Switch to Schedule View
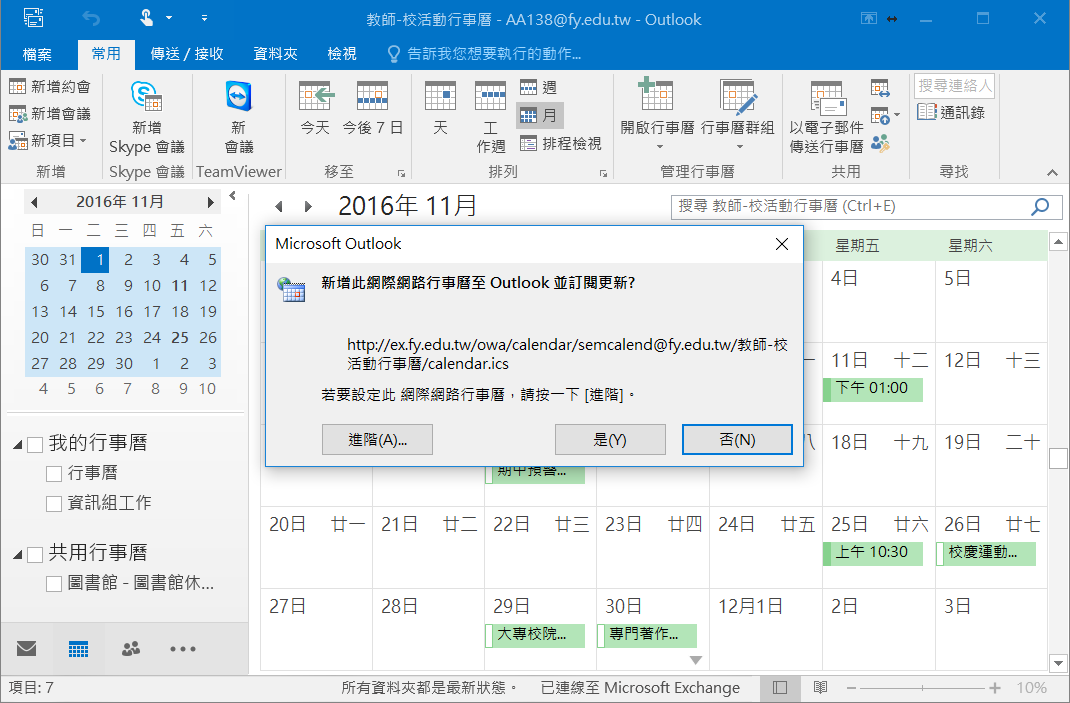 pyautogui.click(x=561, y=143)
